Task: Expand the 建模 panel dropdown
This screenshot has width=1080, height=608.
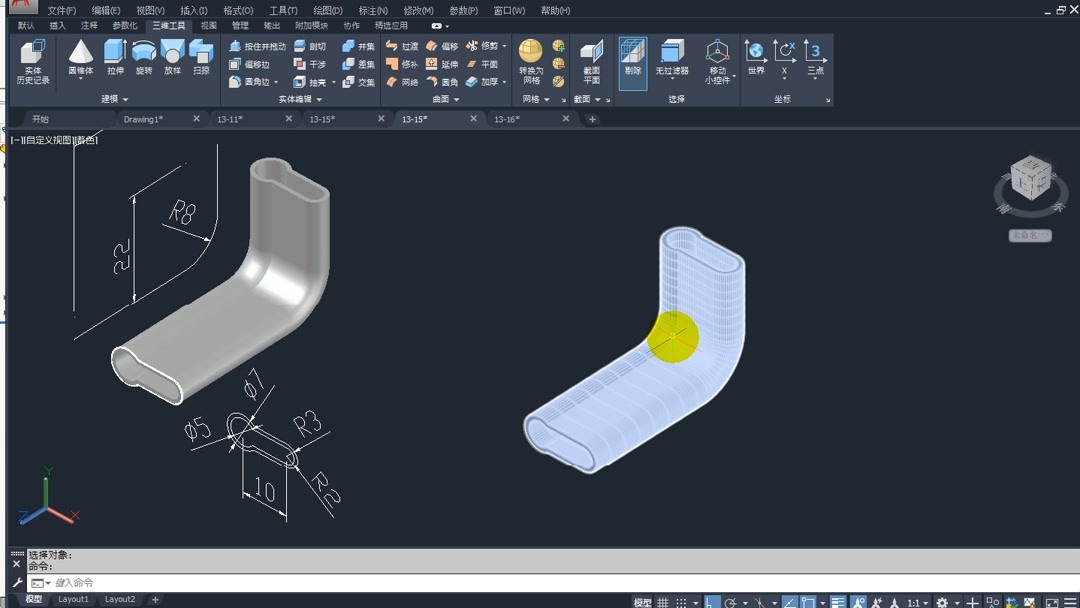Action: point(126,98)
